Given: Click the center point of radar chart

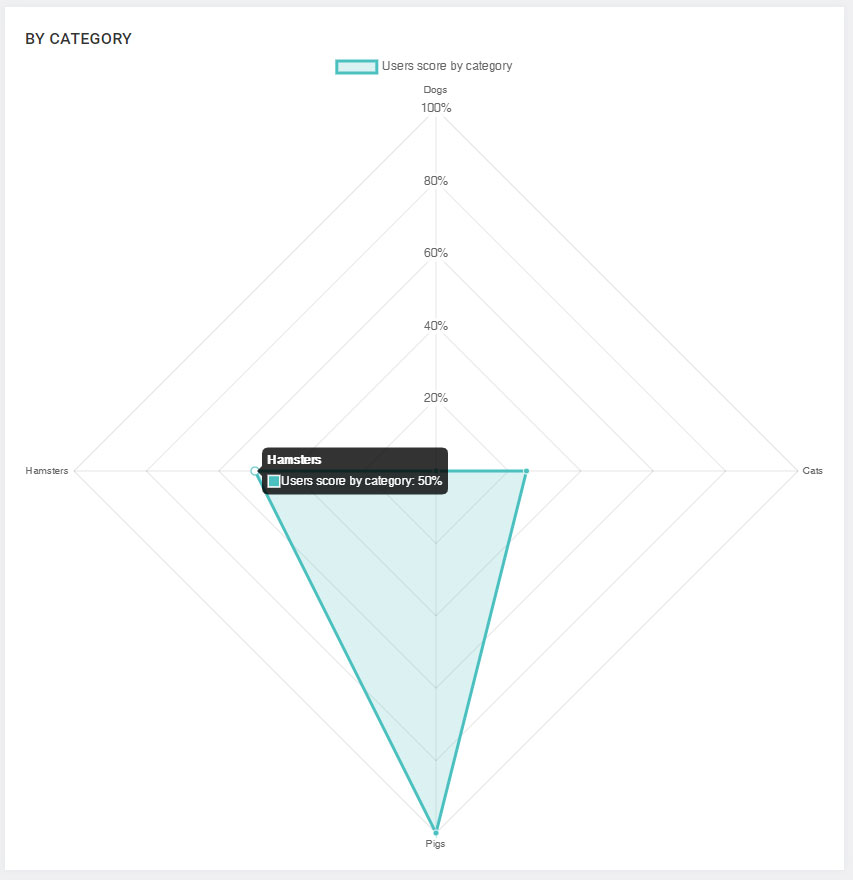Looking at the screenshot, I should click(x=435, y=470).
